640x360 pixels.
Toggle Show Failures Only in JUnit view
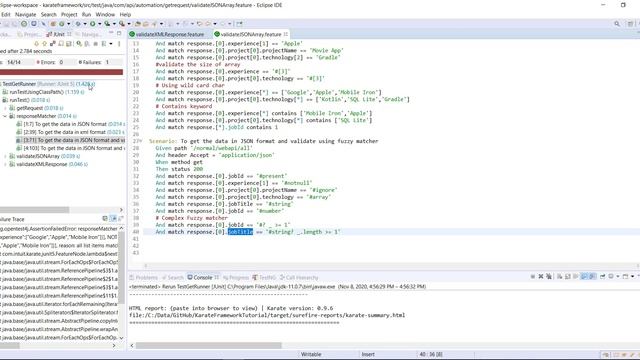coord(52,44)
